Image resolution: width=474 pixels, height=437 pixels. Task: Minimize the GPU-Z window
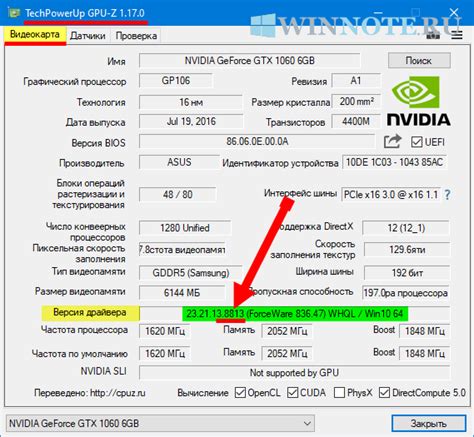pos(378,13)
